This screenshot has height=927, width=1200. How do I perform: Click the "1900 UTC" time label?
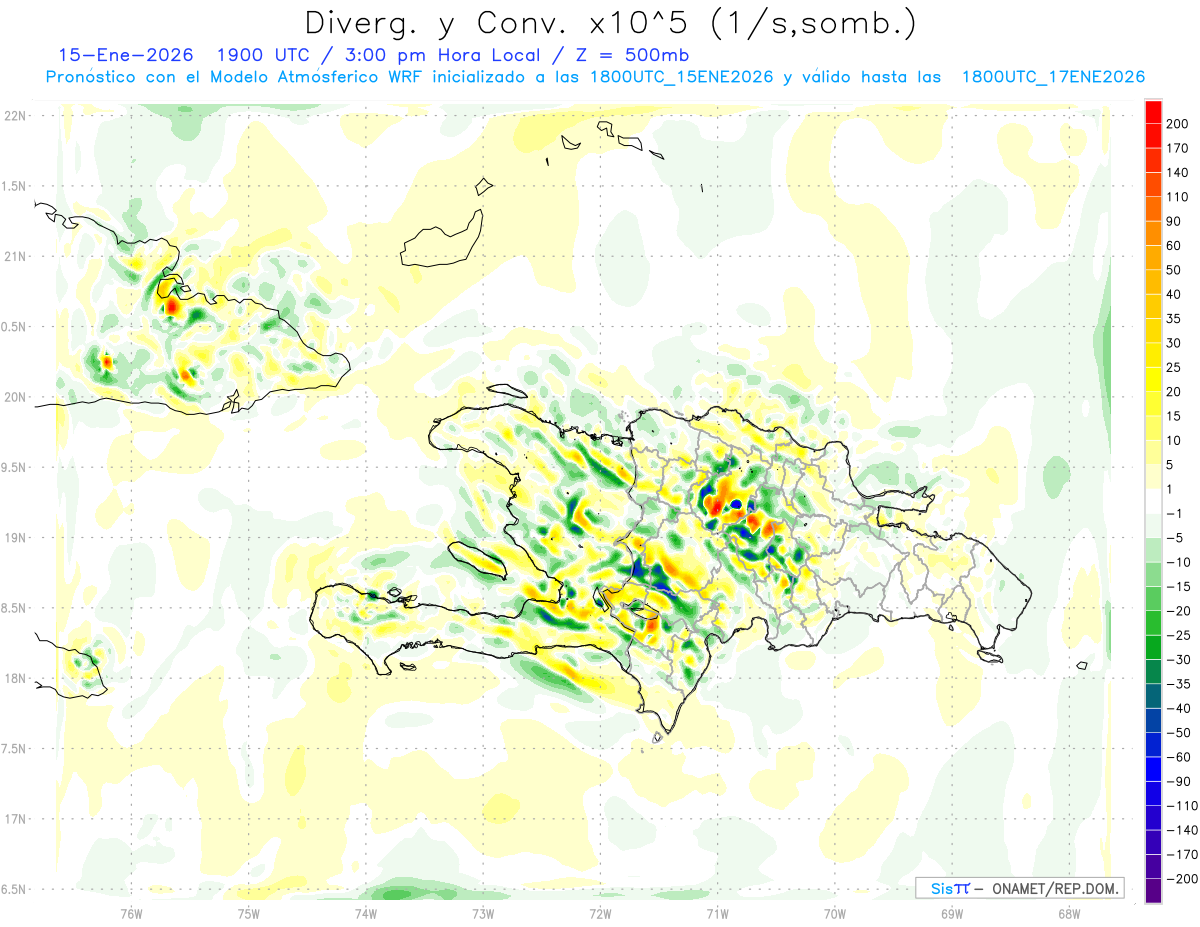click(x=261, y=55)
